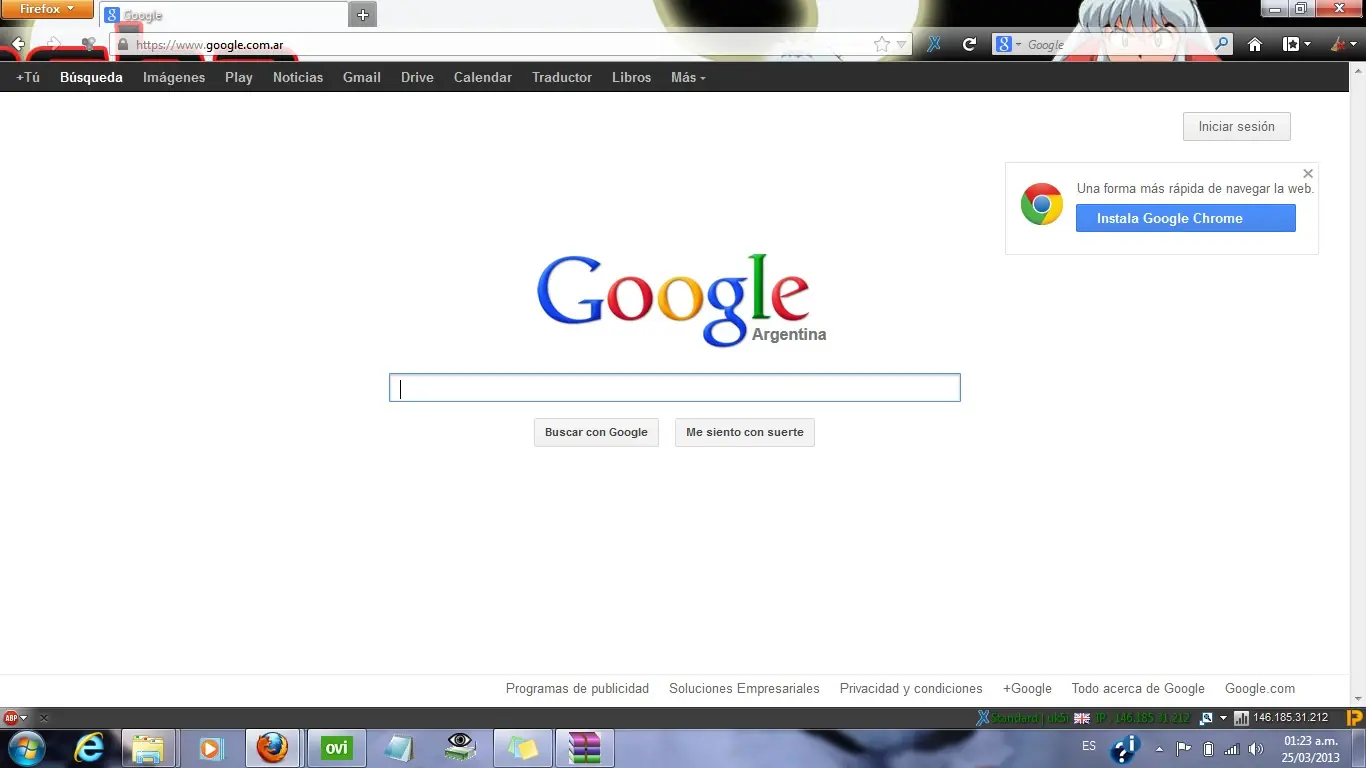Image resolution: width=1366 pixels, height=768 pixels.
Task: Open Soluciones Empresariales link
Action: click(744, 688)
